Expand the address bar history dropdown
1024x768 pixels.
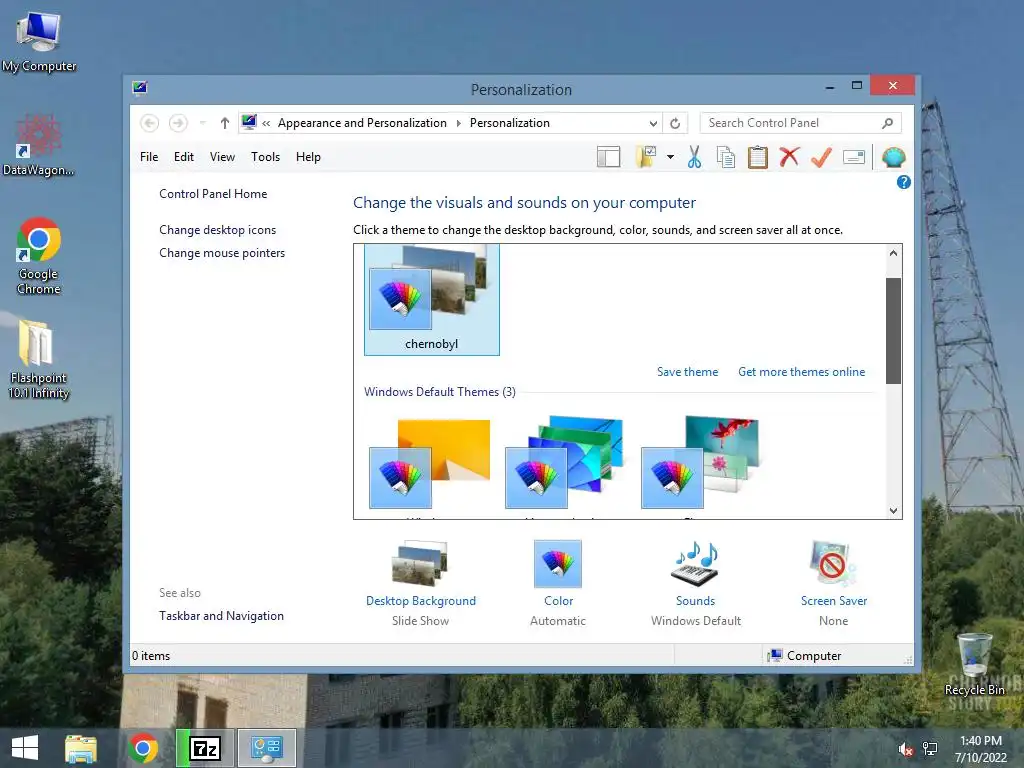coord(653,123)
